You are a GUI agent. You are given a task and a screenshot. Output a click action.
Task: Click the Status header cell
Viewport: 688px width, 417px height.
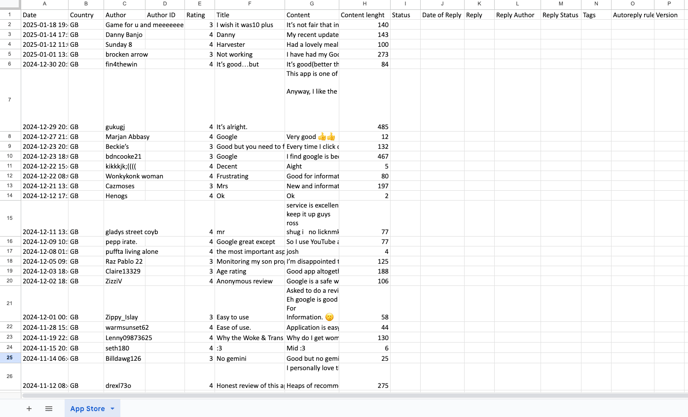click(405, 15)
